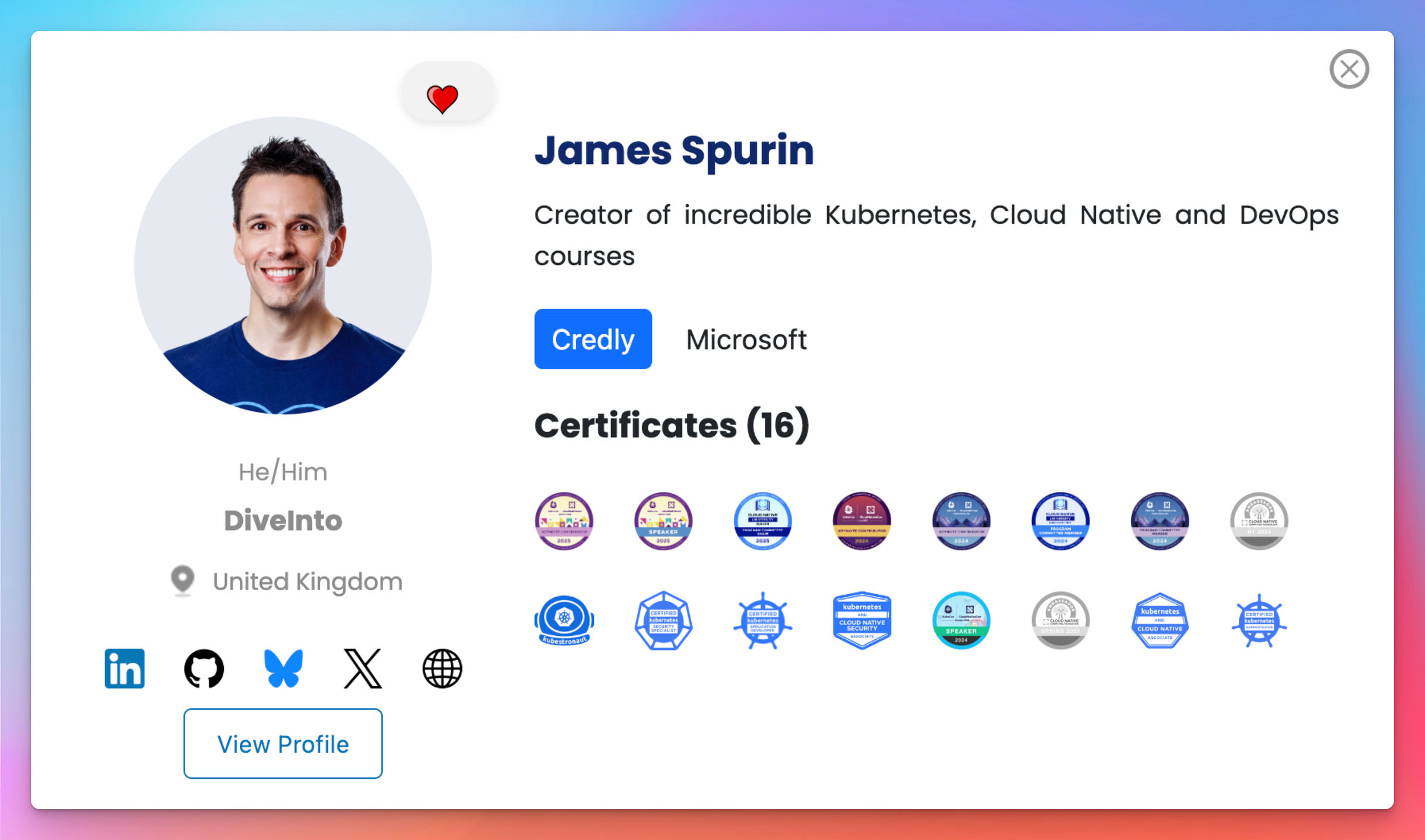The image size is (1425, 840).
Task: Select the Credly tab
Action: pyautogui.click(x=593, y=340)
